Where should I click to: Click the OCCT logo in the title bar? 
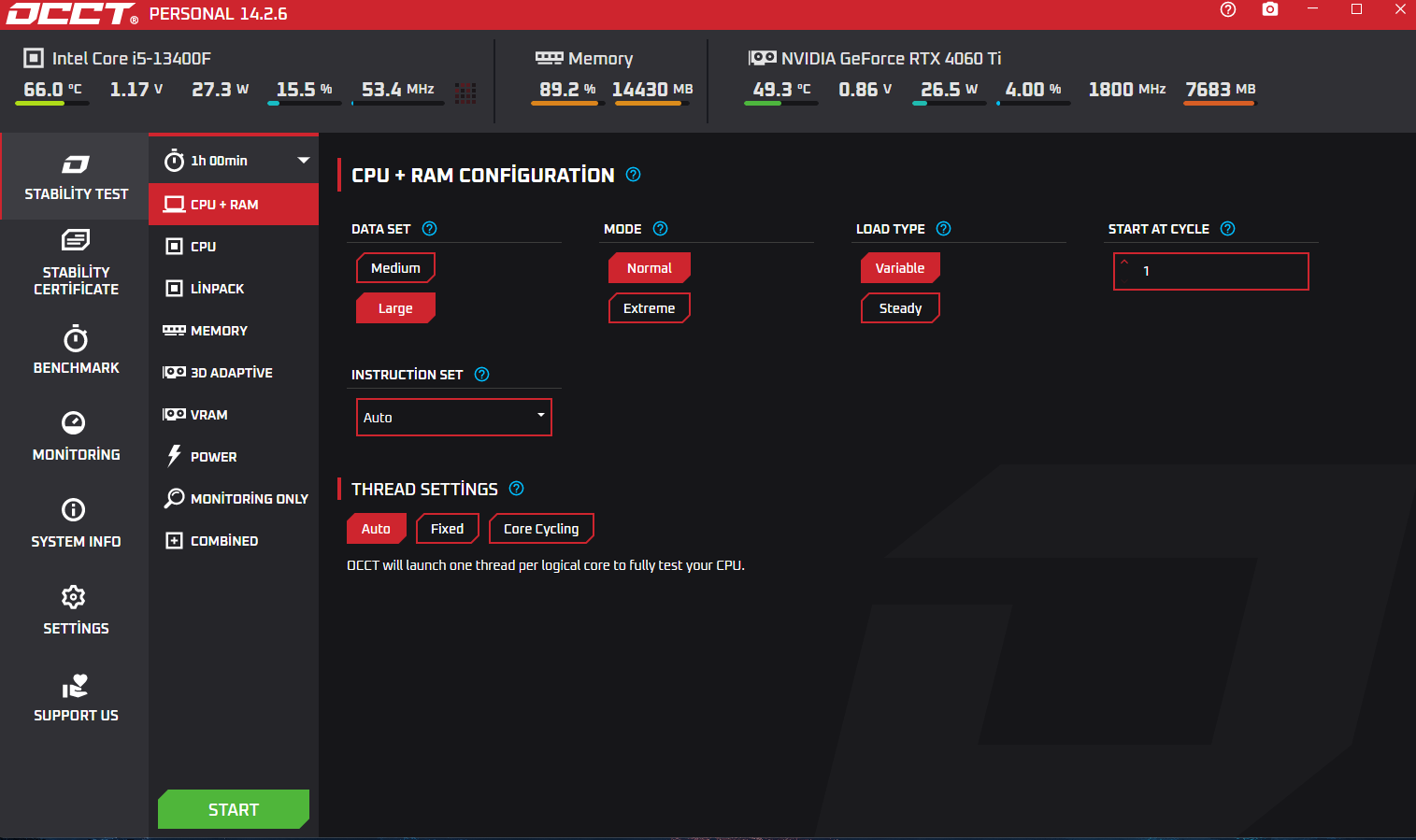click(72, 14)
